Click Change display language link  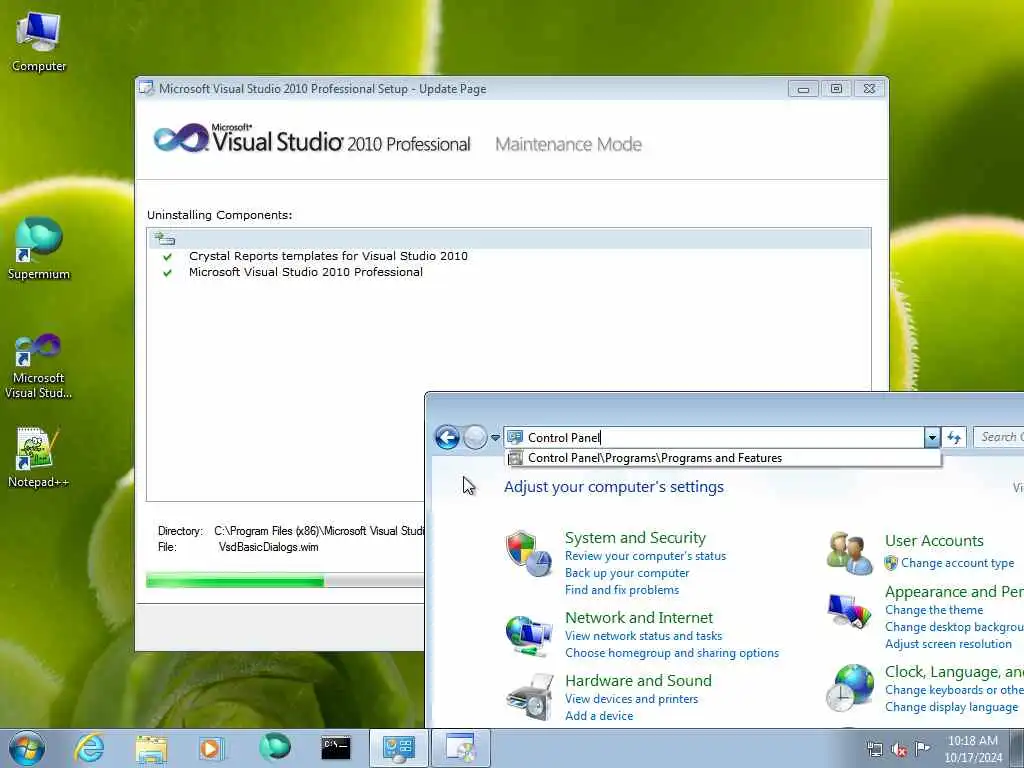coord(951,707)
